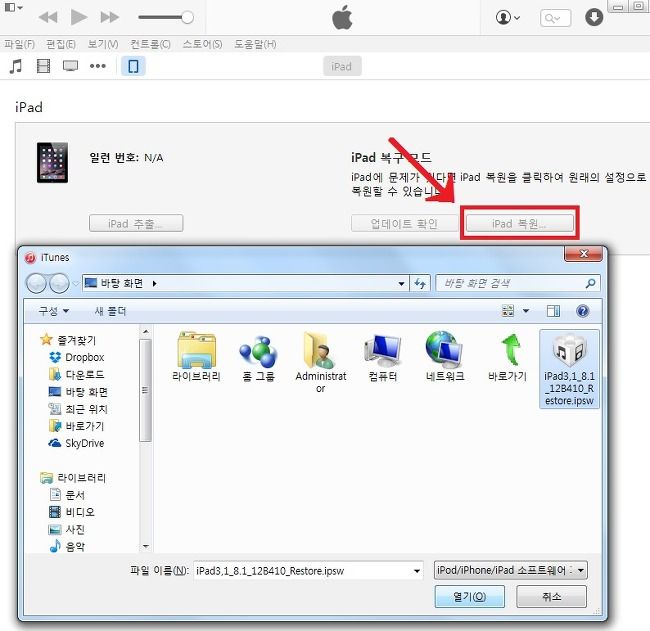650x631 pixels.
Task: Select Dropbox in the sidebar
Action: [77, 357]
